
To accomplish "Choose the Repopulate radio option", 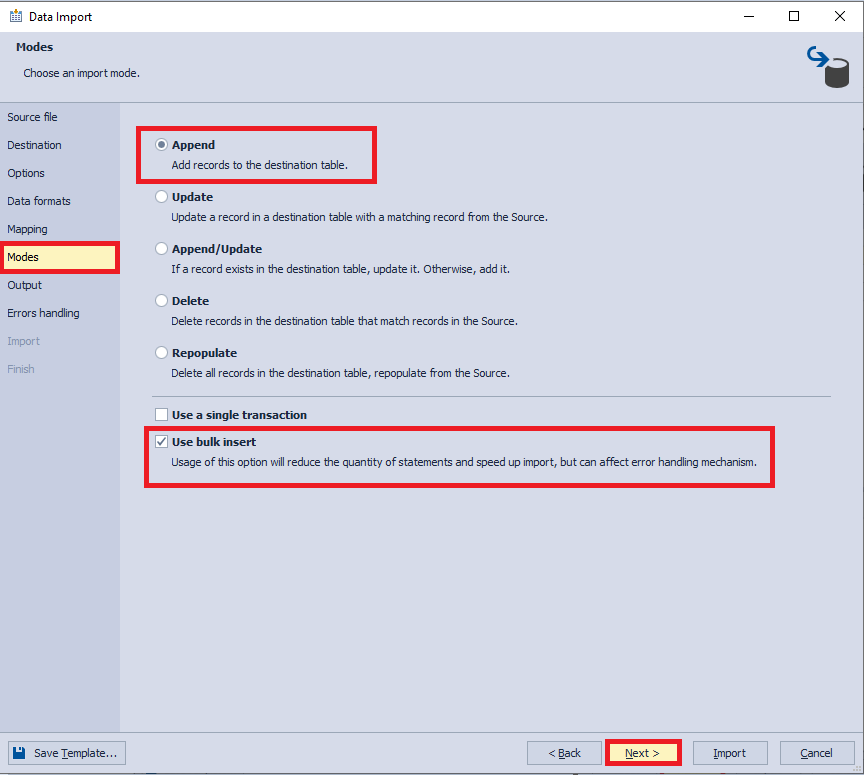I will [161, 352].
